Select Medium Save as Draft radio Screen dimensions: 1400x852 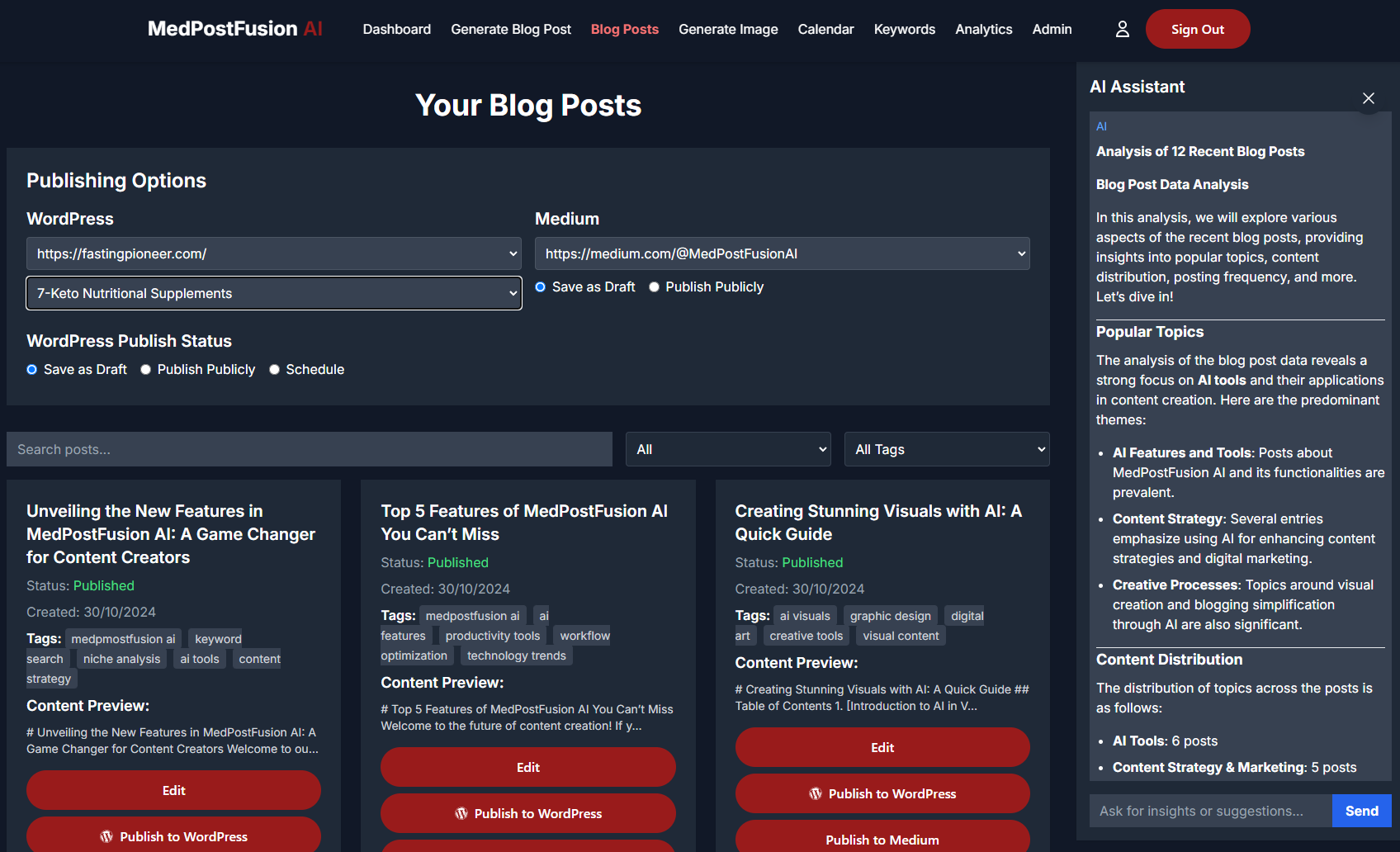pos(541,287)
